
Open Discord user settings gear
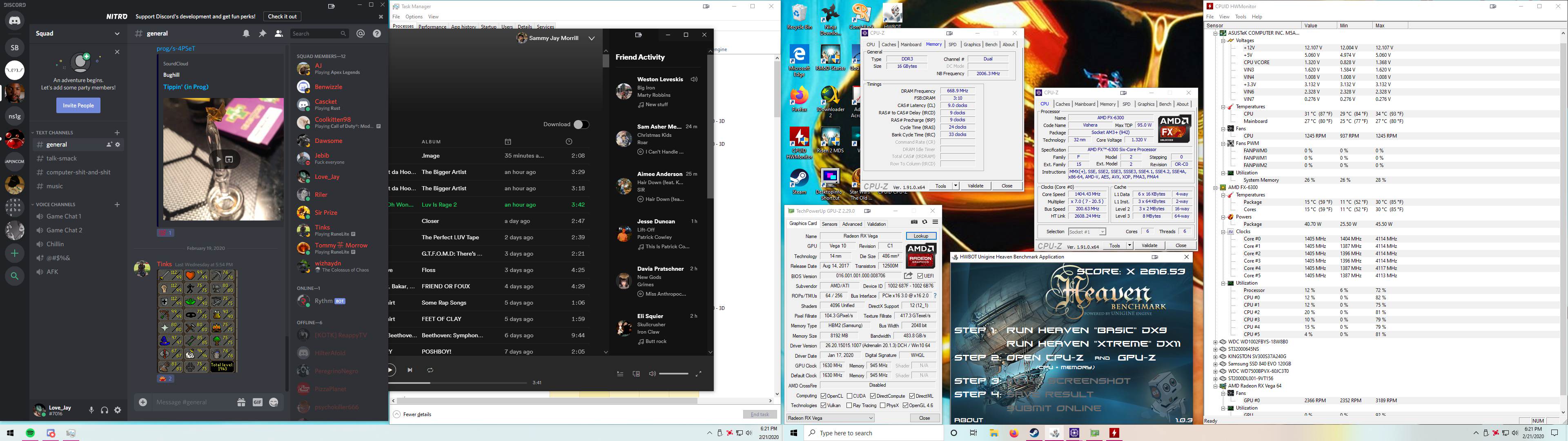[118, 410]
